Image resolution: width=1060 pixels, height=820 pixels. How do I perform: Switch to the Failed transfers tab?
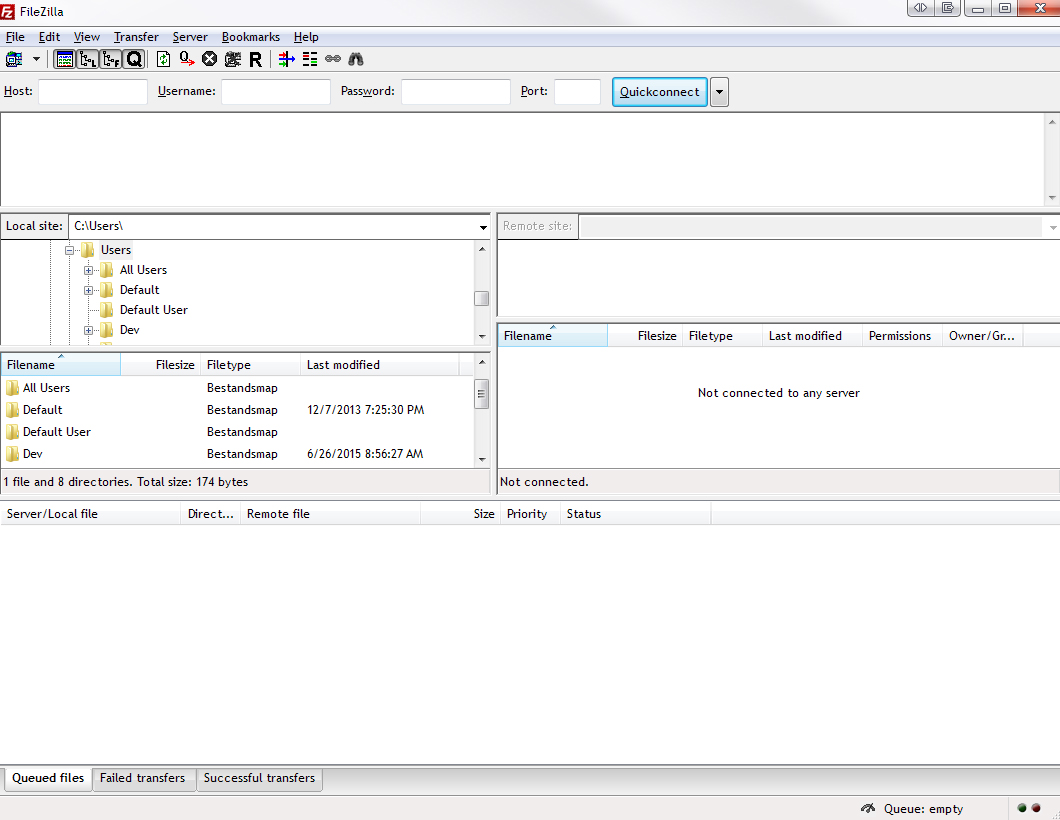pos(143,778)
